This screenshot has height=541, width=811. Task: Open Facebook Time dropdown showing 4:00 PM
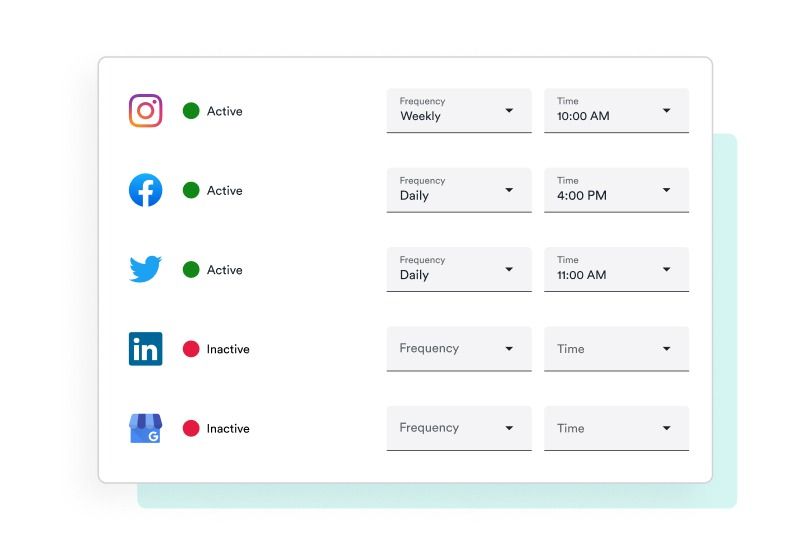point(616,190)
